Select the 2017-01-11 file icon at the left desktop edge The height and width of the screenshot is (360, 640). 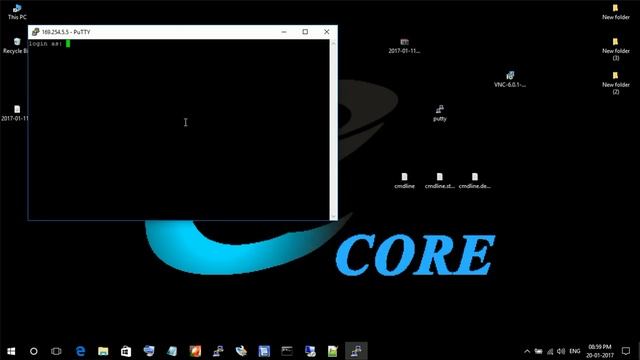tap(15, 113)
